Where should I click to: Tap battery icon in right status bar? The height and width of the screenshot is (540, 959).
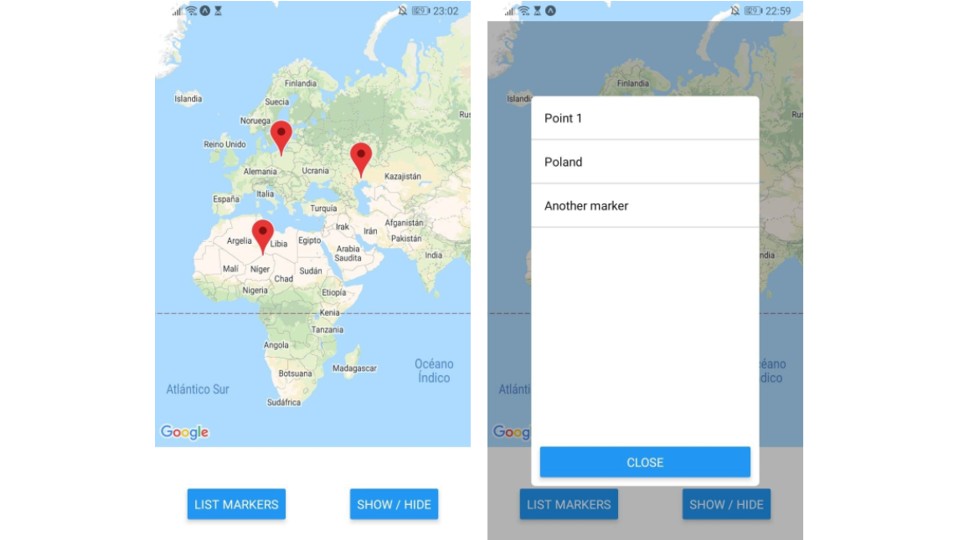(754, 10)
